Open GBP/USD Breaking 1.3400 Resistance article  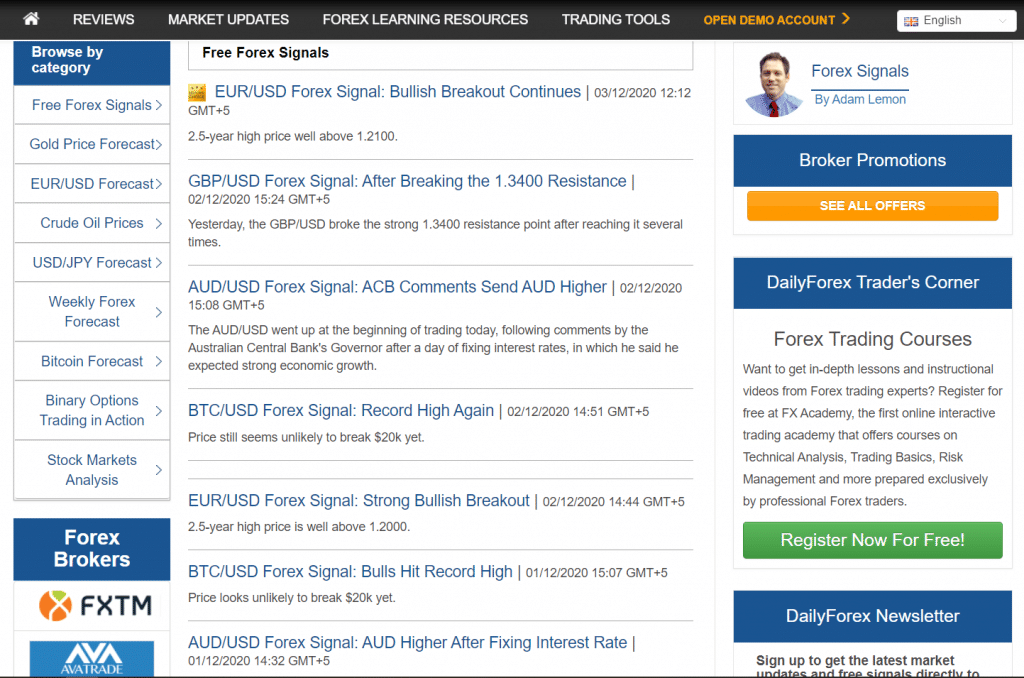[x=407, y=181]
